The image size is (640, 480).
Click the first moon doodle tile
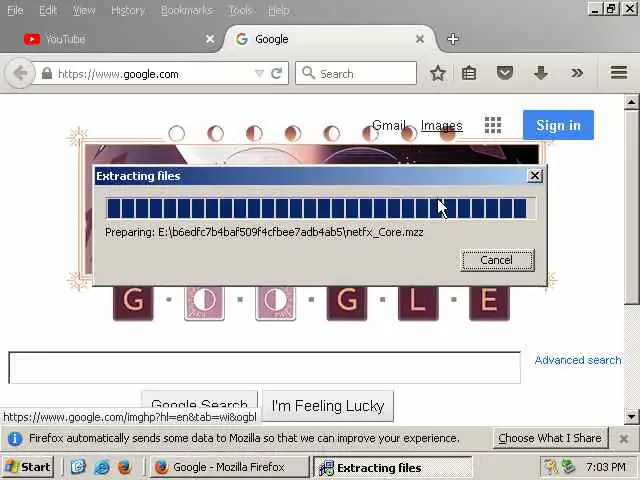click(x=204, y=302)
